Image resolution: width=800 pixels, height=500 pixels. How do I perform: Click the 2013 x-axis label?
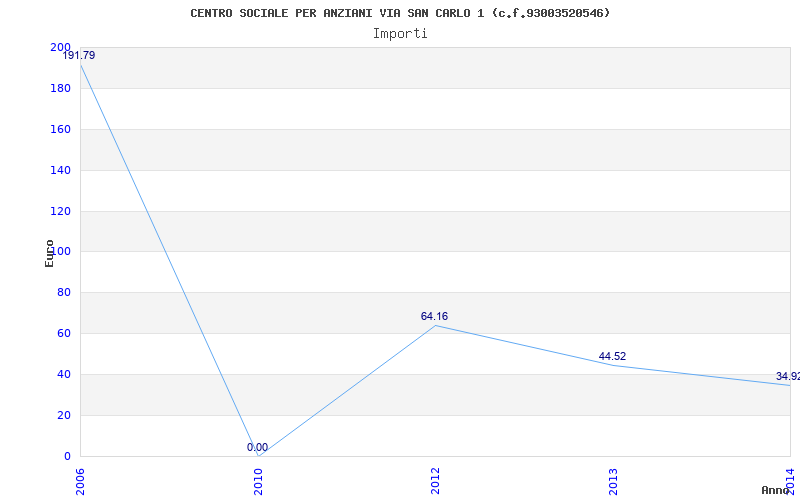tap(613, 482)
